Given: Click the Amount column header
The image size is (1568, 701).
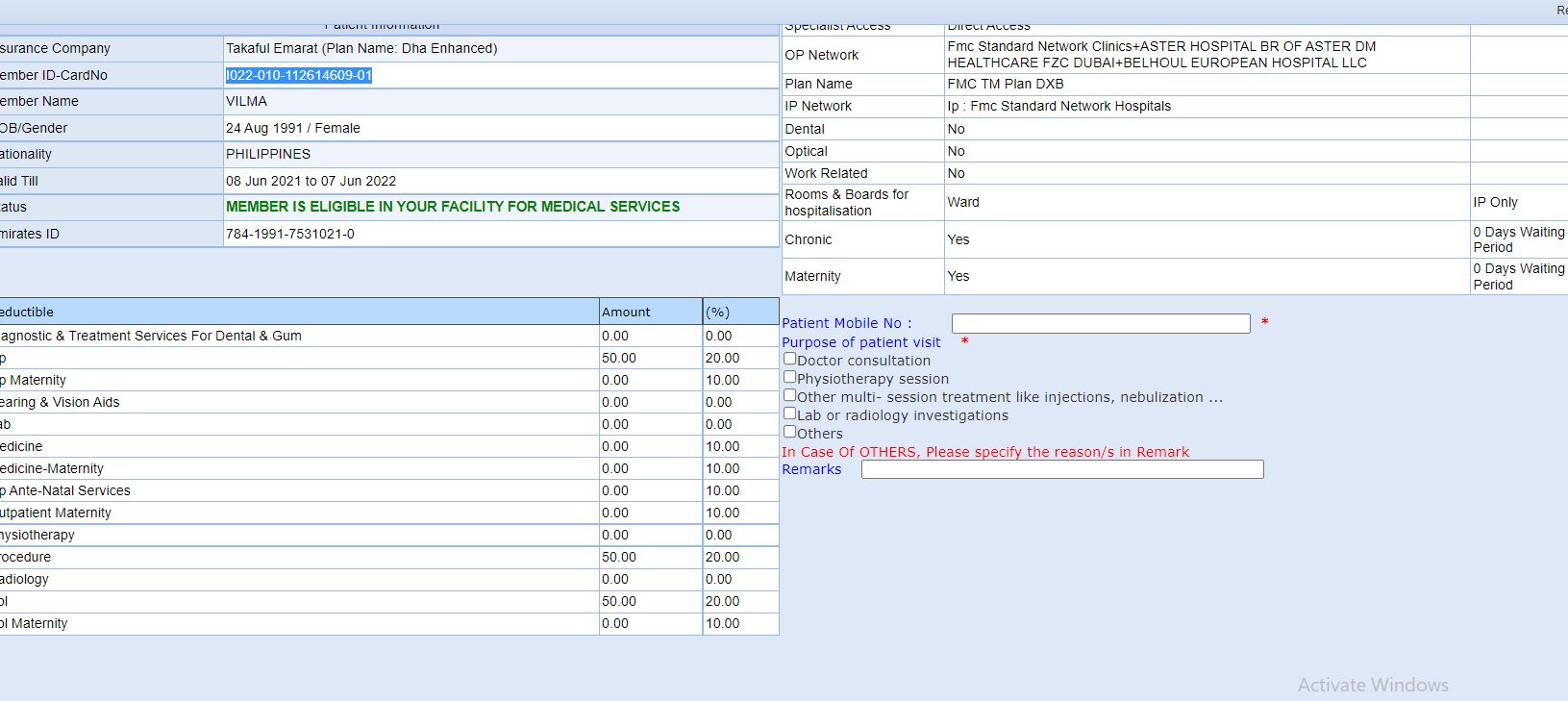Looking at the screenshot, I should click(626, 312).
